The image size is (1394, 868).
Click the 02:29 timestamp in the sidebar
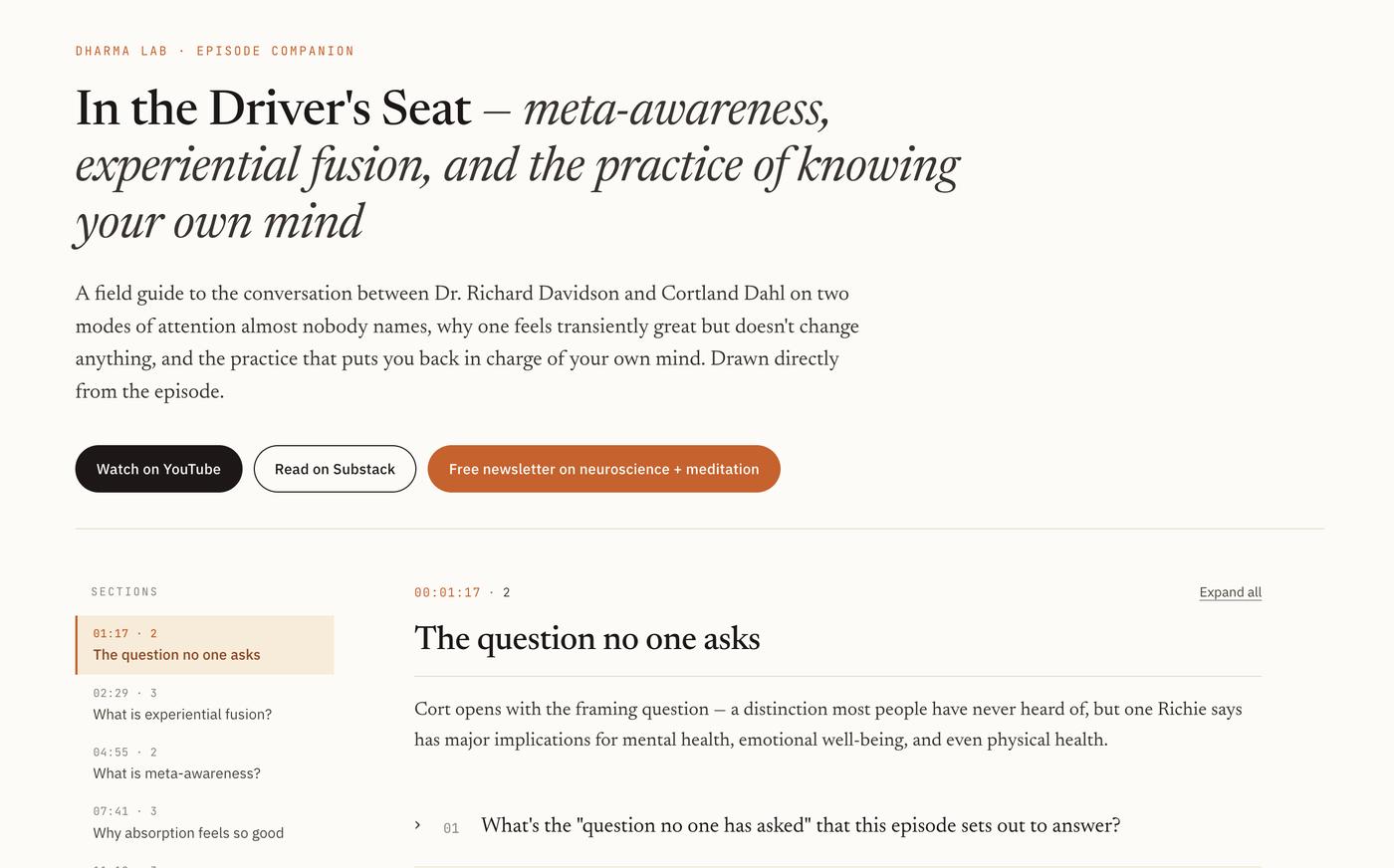(x=111, y=693)
